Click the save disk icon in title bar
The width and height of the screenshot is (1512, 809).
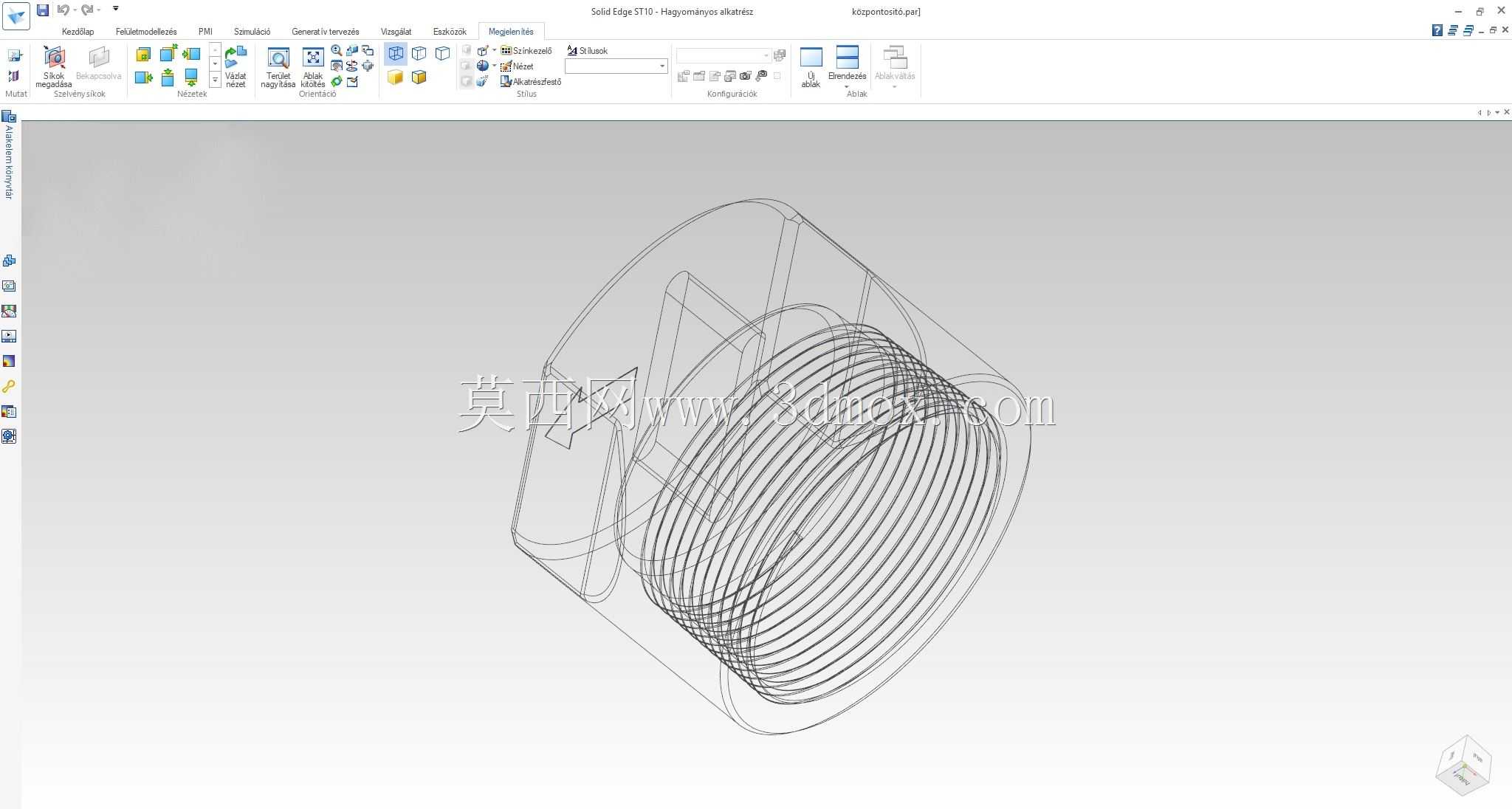click(43, 10)
